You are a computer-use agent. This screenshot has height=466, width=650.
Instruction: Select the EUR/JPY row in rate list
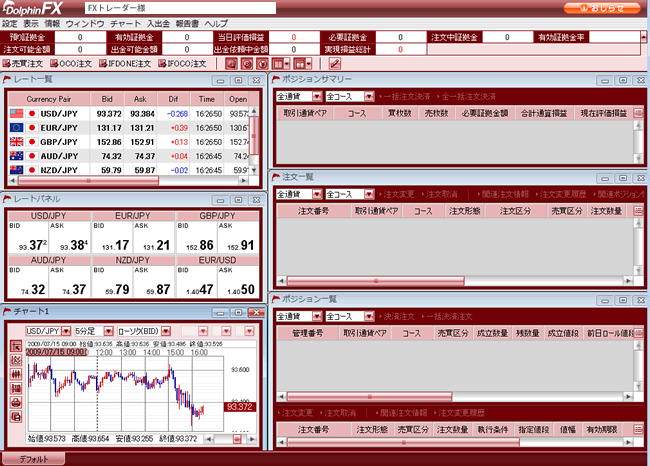(x=129, y=128)
